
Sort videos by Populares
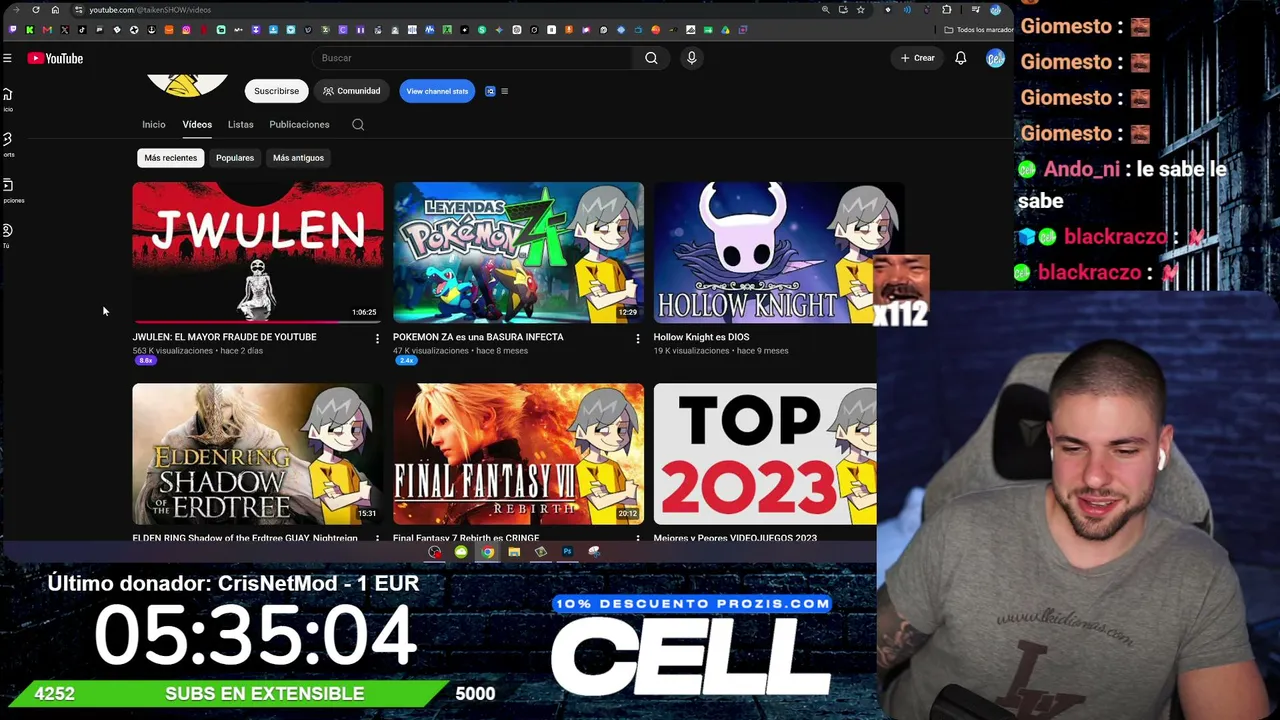coord(235,158)
